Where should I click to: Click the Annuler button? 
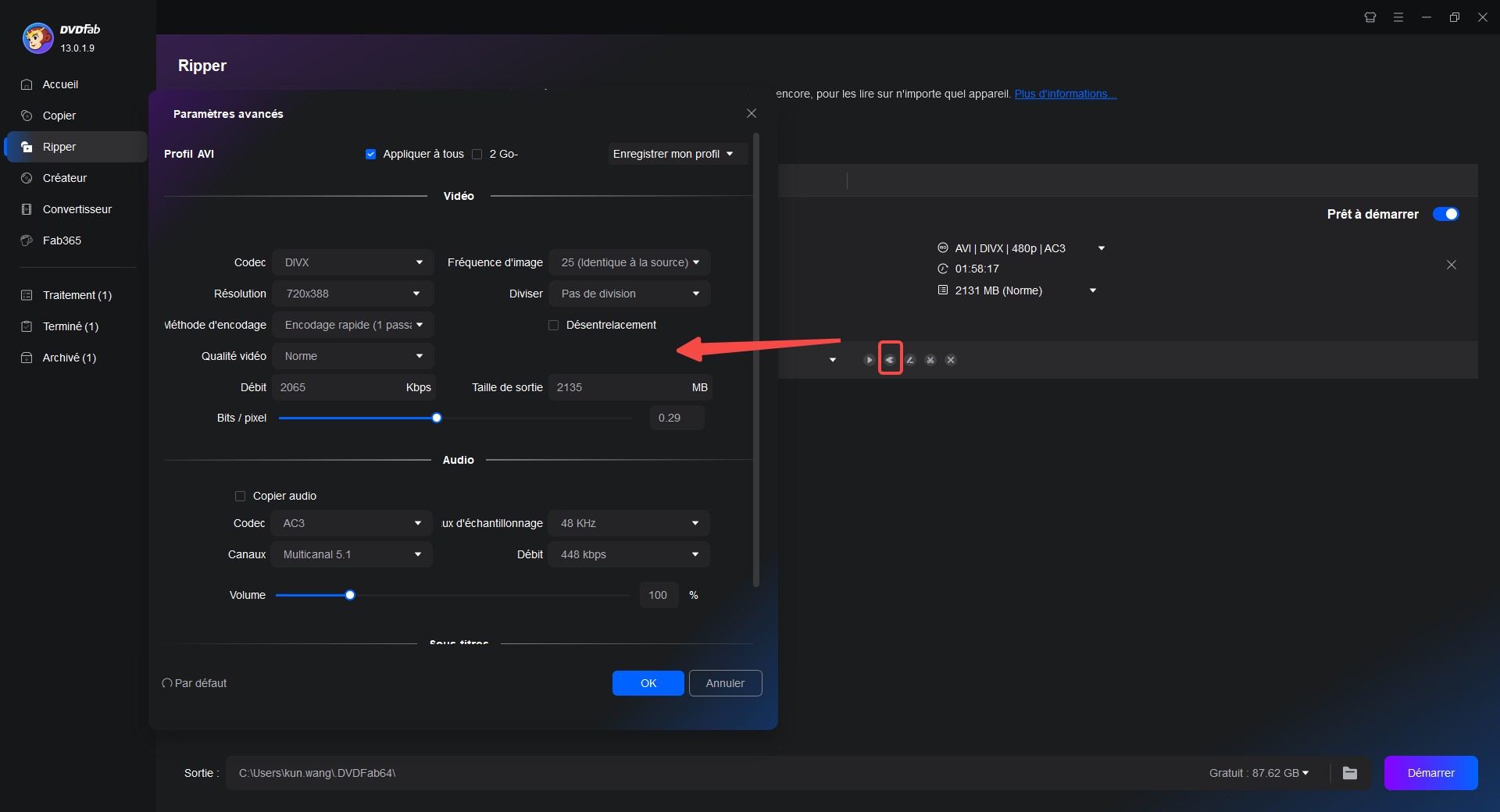tap(725, 683)
